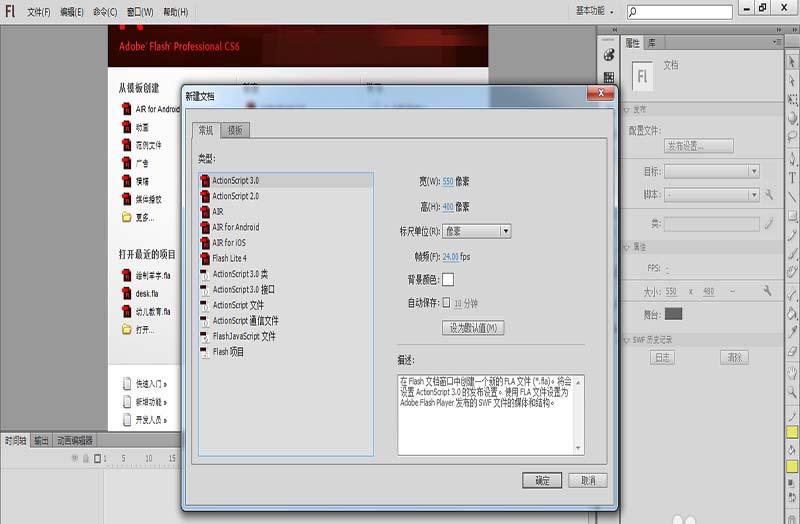The image size is (800, 524).
Task: Click the ActionScript 3.0 document type icon
Action: tap(205, 181)
